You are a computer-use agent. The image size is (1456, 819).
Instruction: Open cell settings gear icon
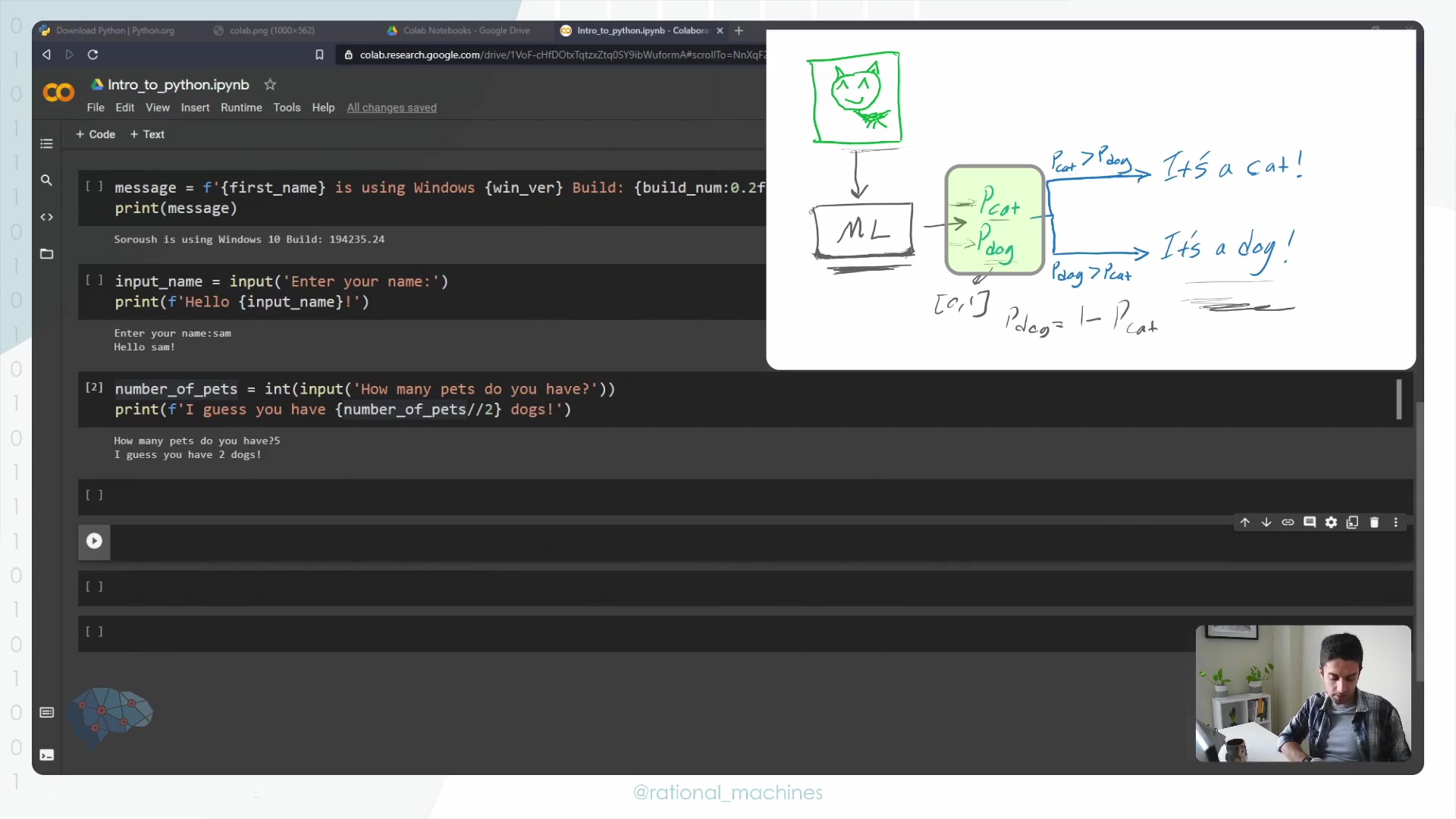click(1331, 522)
